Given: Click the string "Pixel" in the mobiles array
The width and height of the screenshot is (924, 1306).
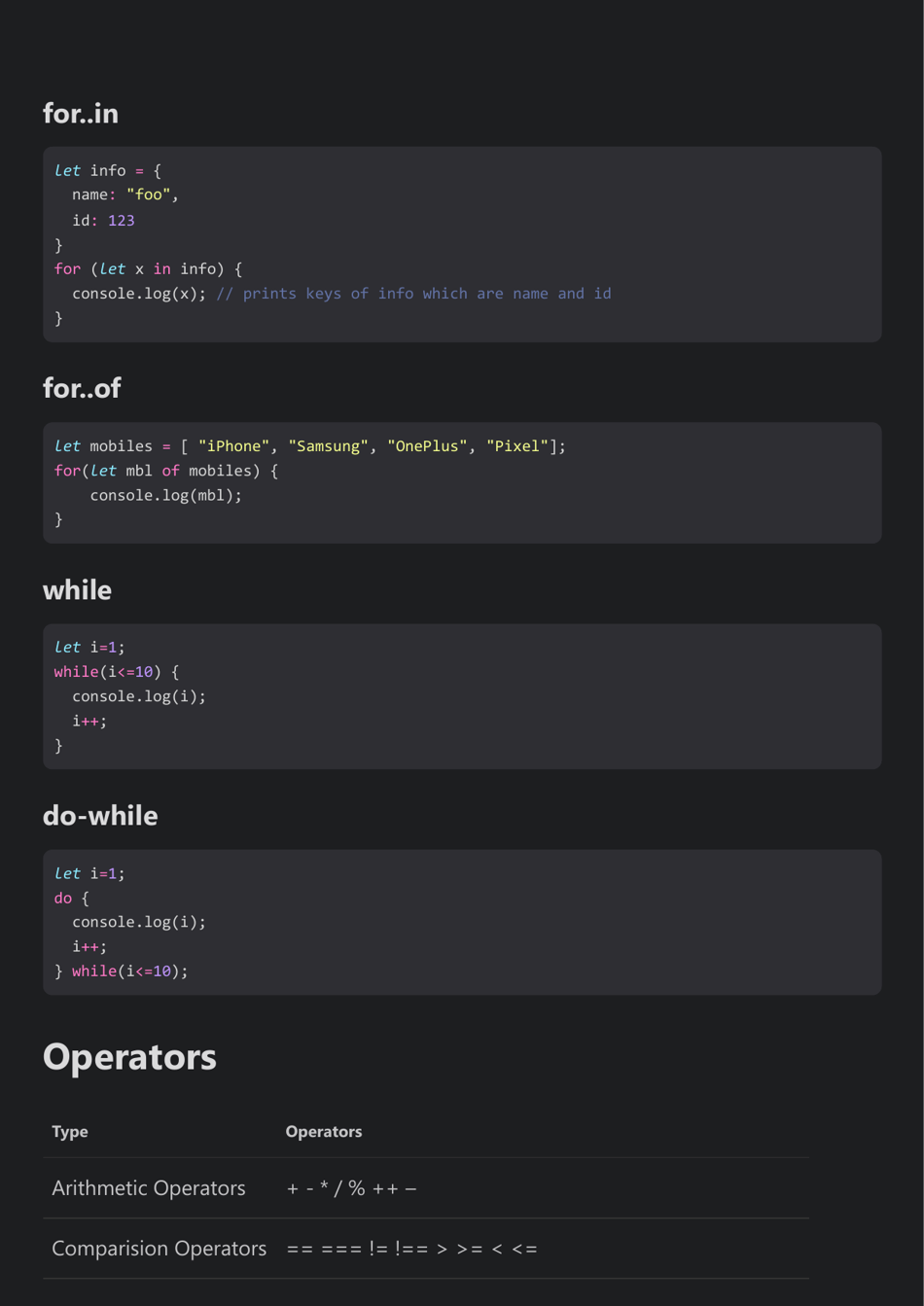Looking at the screenshot, I should point(517,446).
